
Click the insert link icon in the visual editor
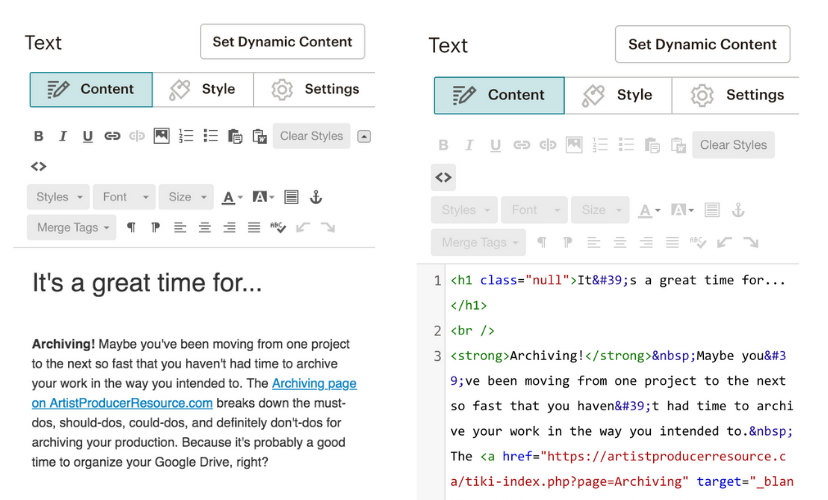tap(112, 136)
